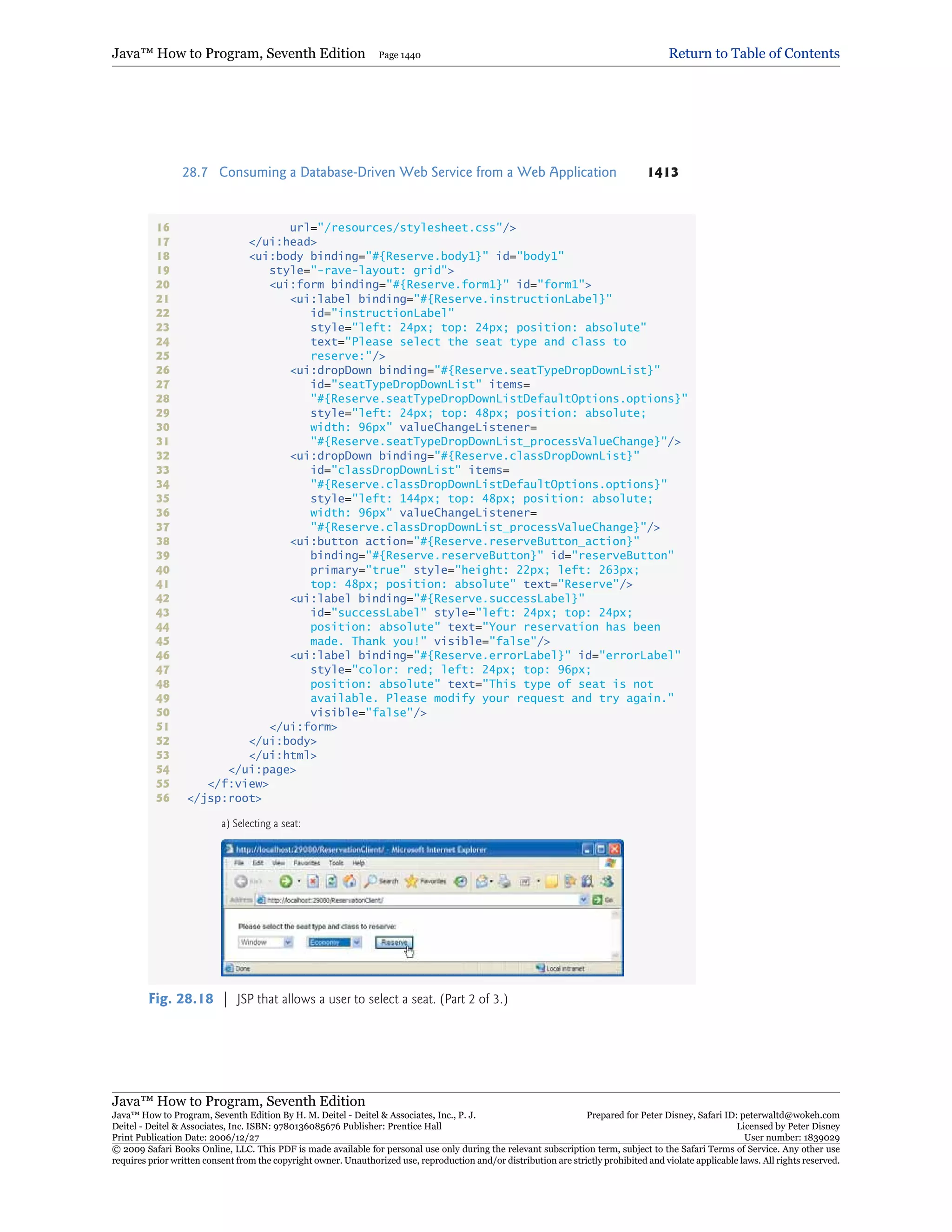952x1232 pixels.
Task: Click the gray Back arrow button
Action: (x=241, y=881)
